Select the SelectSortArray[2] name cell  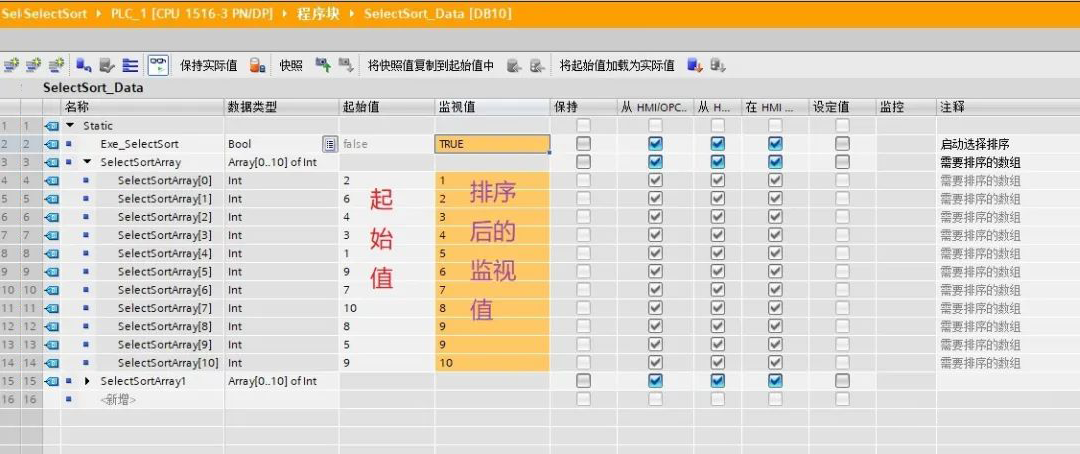(165, 217)
